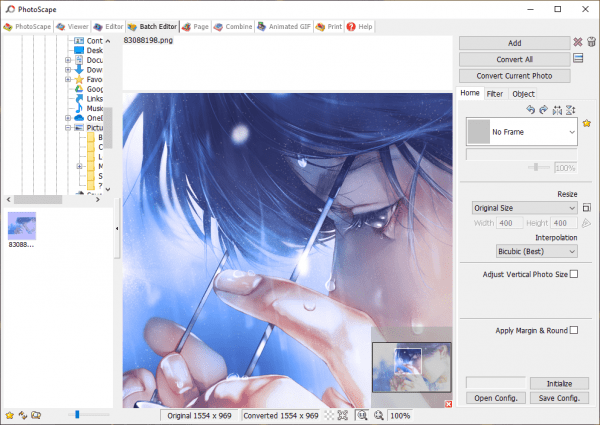Click the 100% zoom value in status bar

click(x=400, y=415)
